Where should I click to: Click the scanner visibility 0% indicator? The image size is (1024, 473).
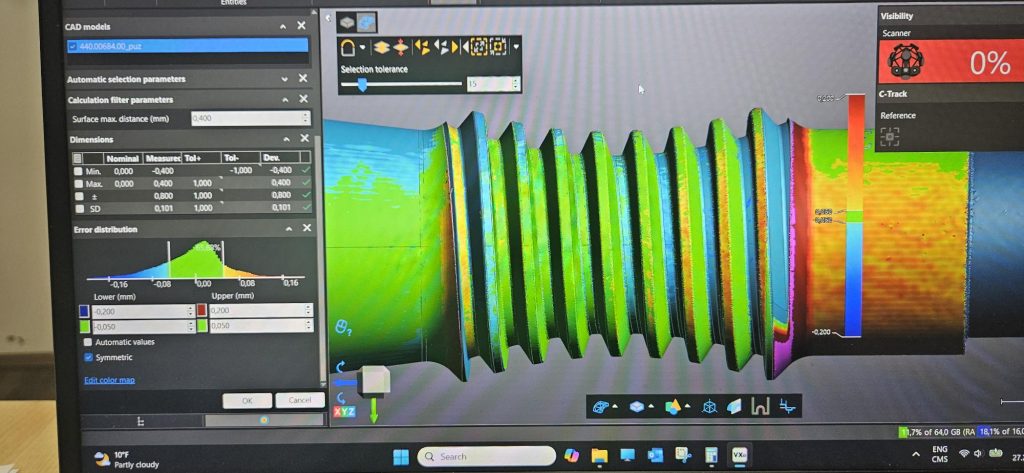tap(948, 63)
